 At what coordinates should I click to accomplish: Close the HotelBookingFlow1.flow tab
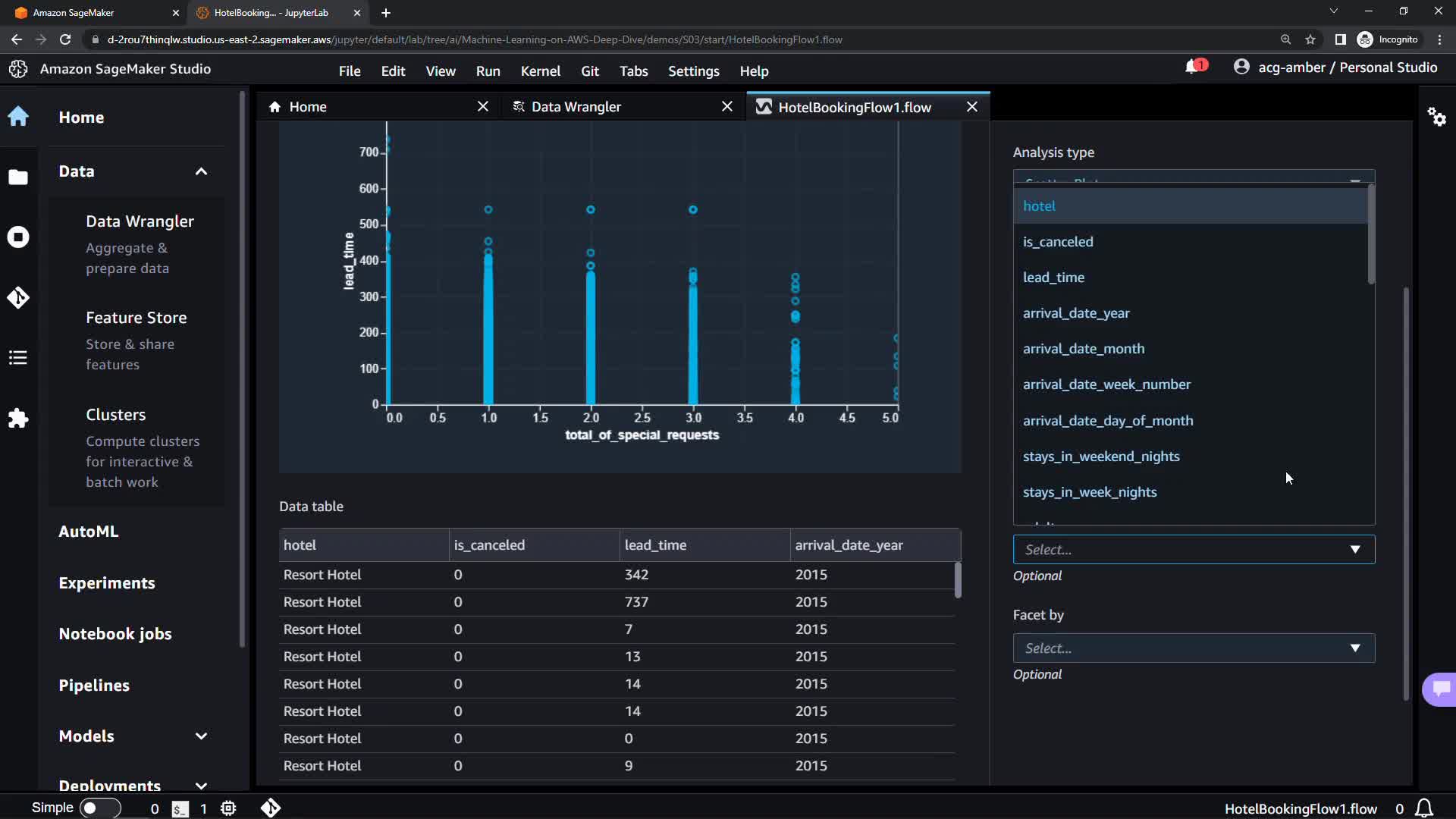tap(972, 107)
